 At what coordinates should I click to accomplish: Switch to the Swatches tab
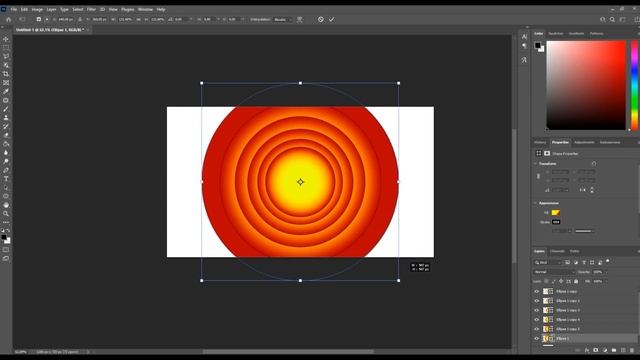(x=556, y=33)
